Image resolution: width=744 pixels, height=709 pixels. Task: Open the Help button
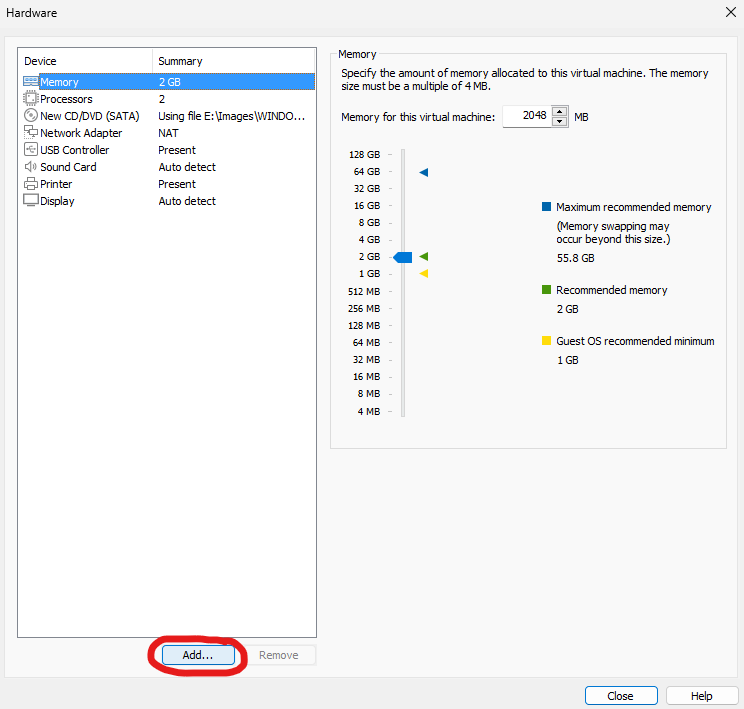[x=701, y=696]
